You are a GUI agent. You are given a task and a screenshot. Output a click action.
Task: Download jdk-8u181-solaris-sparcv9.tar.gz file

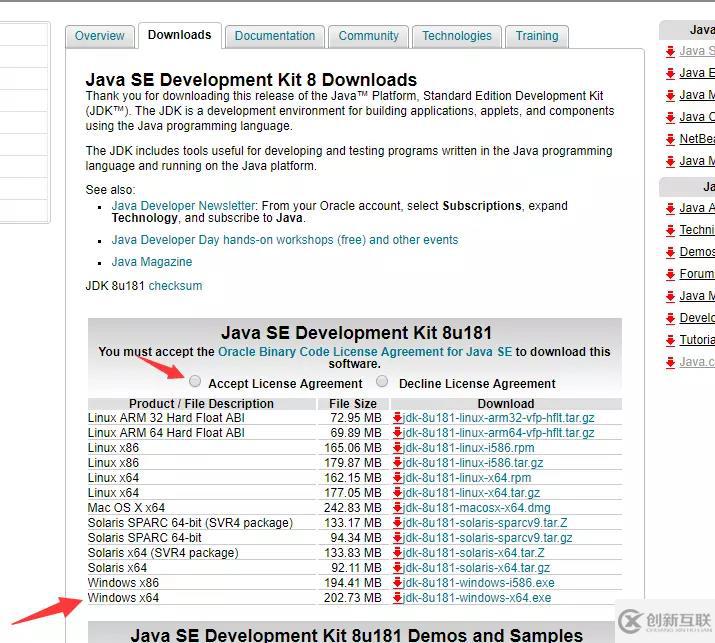pos(487,538)
